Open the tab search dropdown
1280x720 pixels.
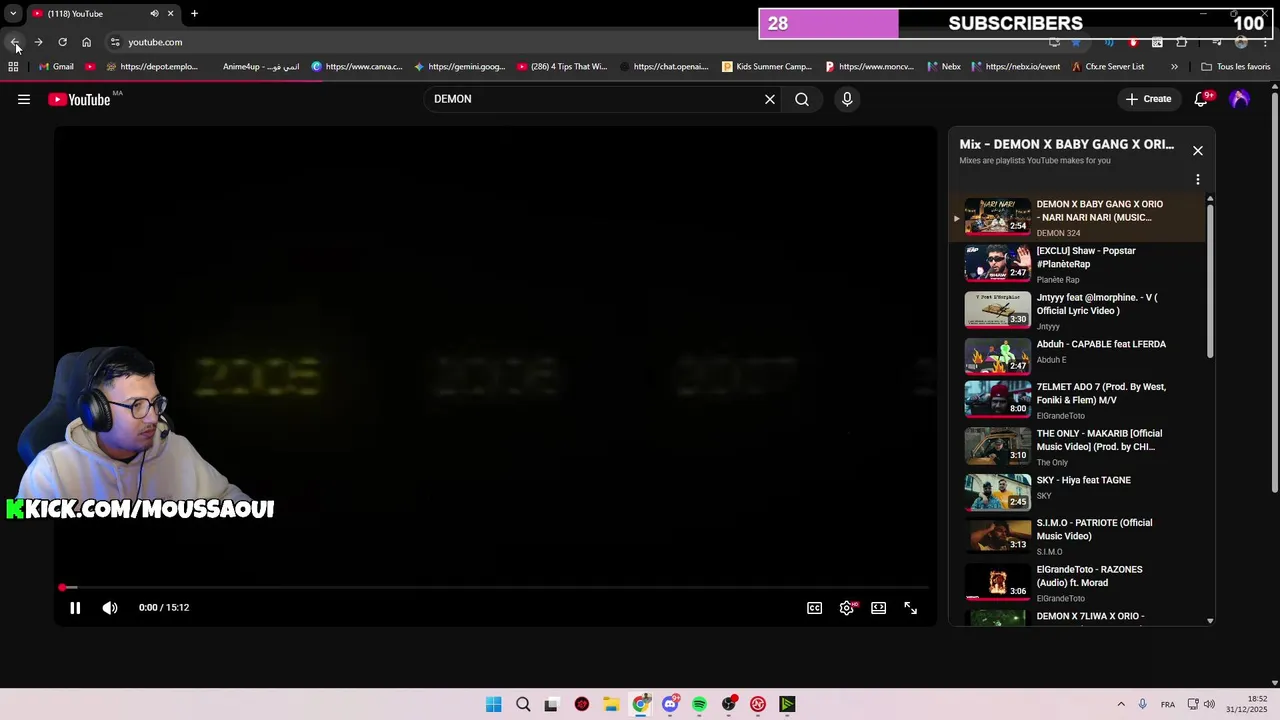tap(13, 14)
